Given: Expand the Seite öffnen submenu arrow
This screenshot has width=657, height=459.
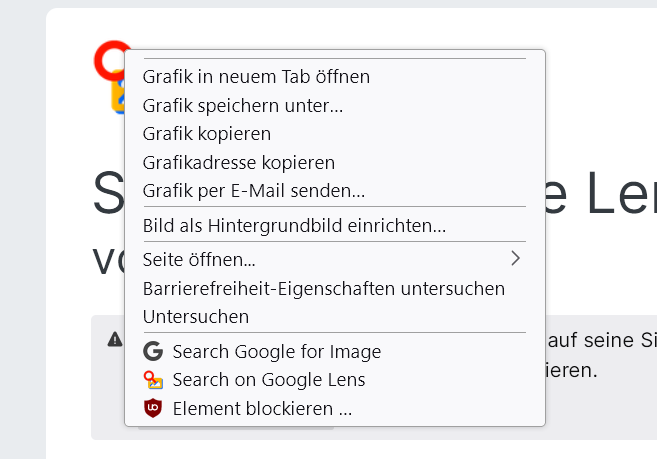Looking at the screenshot, I should coord(515,259).
